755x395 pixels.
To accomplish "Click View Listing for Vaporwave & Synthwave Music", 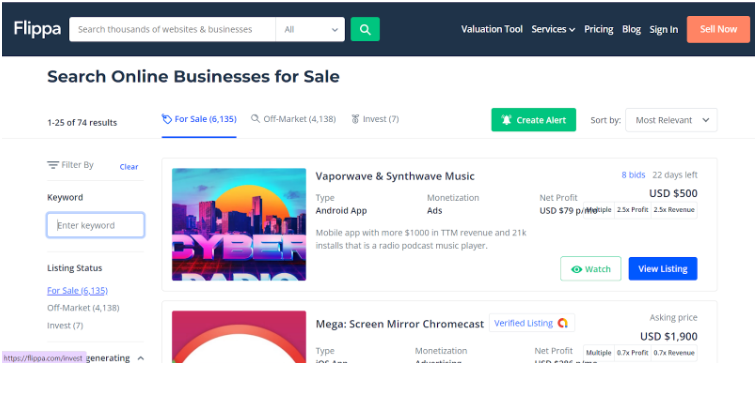I will click(x=663, y=269).
